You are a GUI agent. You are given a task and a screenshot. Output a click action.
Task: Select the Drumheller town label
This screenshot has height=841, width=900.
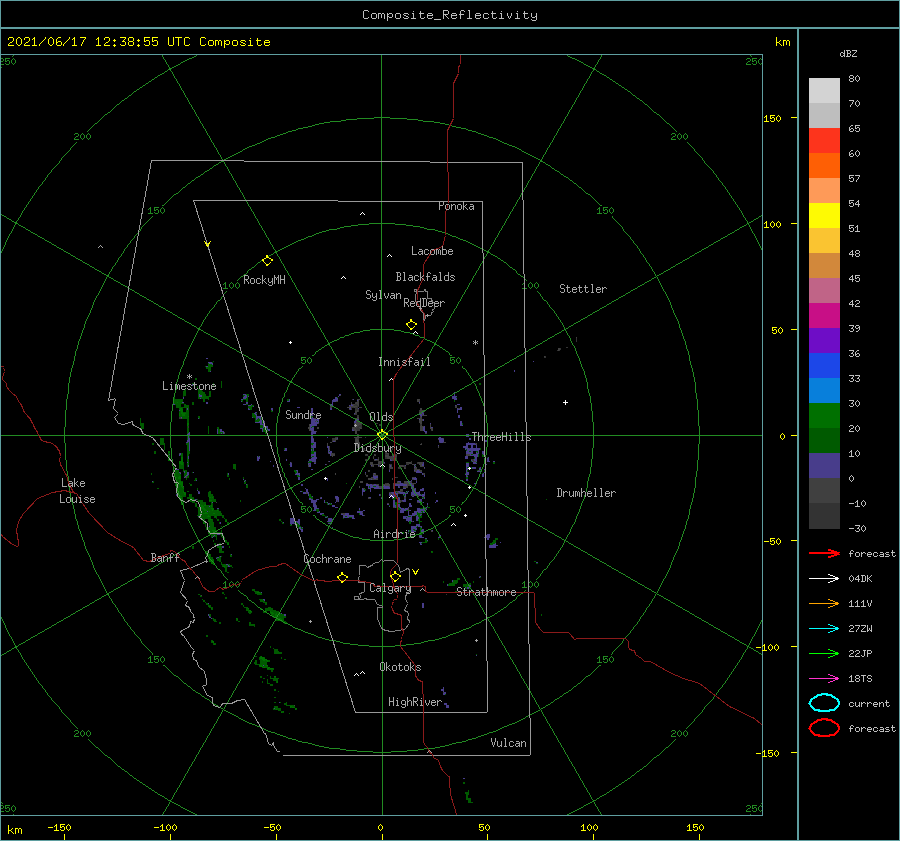pyautogui.click(x=586, y=493)
